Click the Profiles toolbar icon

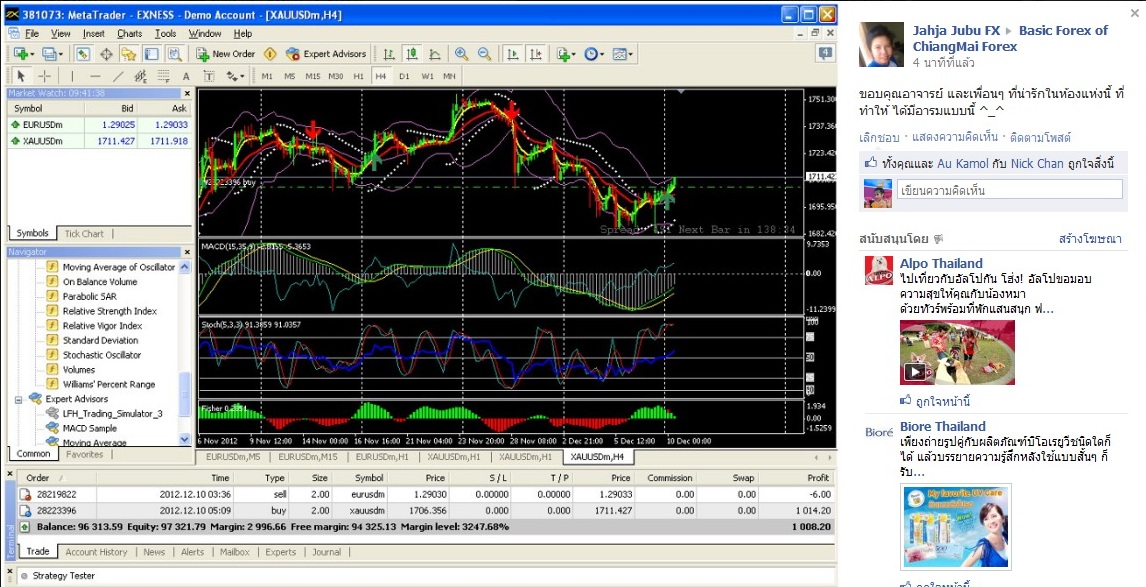[x=51, y=54]
